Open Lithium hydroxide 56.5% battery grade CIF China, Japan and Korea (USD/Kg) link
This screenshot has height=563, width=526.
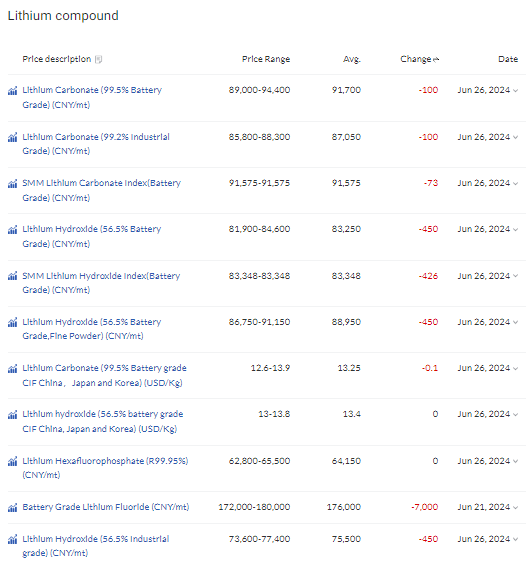[103, 421]
